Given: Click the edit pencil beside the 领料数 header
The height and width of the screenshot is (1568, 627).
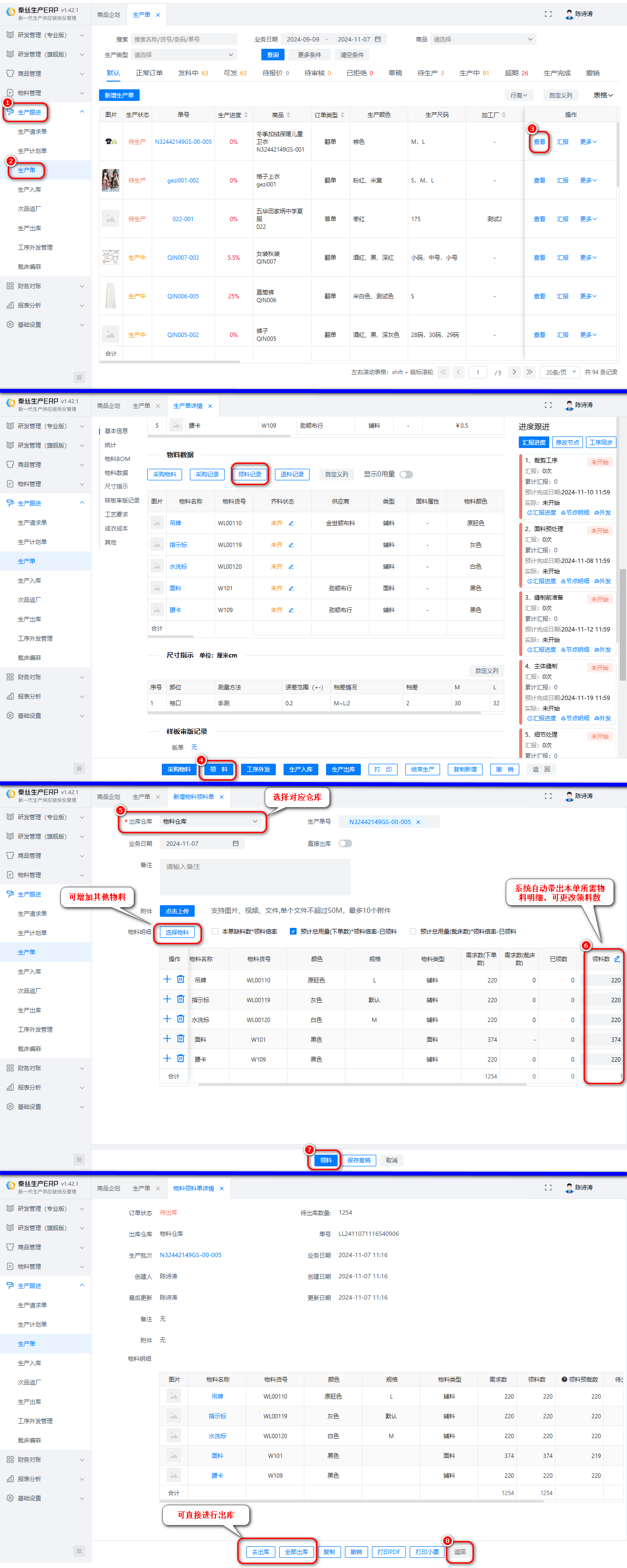Looking at the screenshot, I should (x=617, y=959).
